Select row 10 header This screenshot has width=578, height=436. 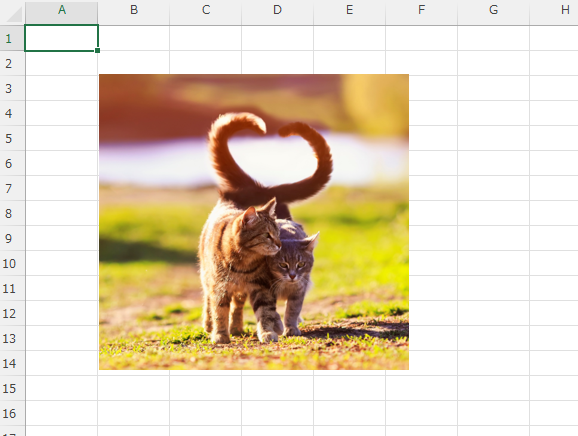(x=12, y=263)
